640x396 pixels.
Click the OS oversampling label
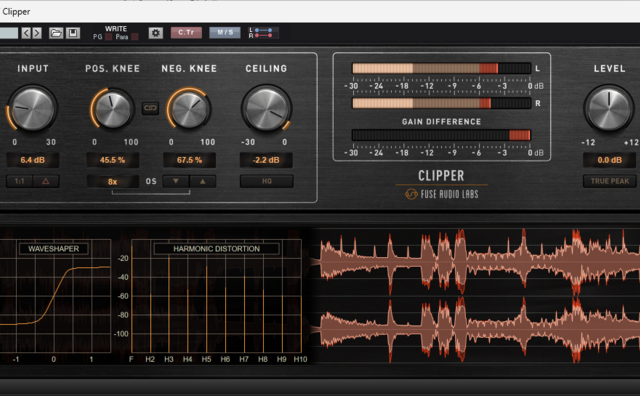pyautogui.click(x=151, y=181)
